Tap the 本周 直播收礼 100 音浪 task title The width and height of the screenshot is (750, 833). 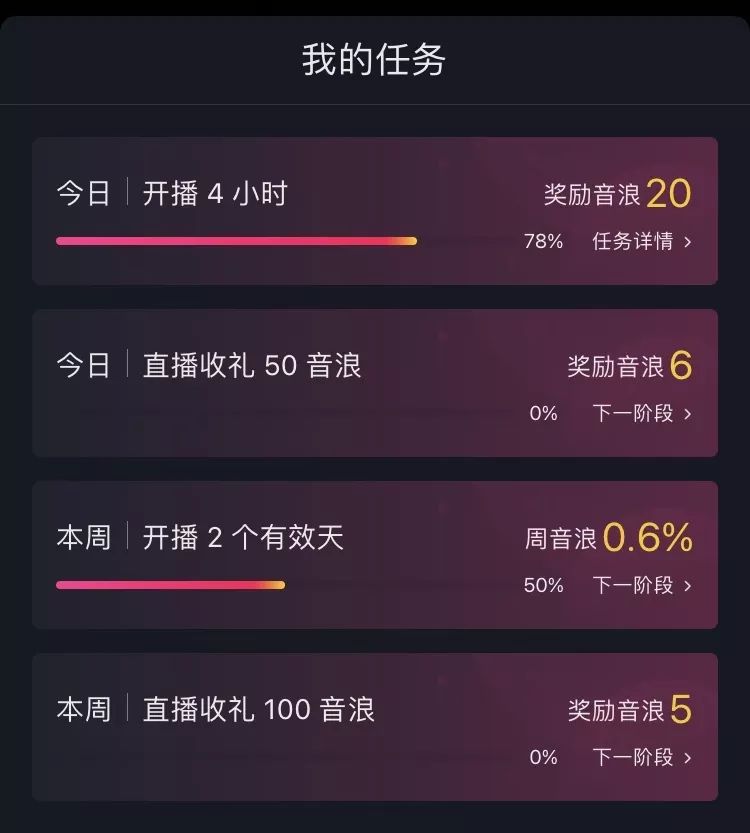pos(216,709)
